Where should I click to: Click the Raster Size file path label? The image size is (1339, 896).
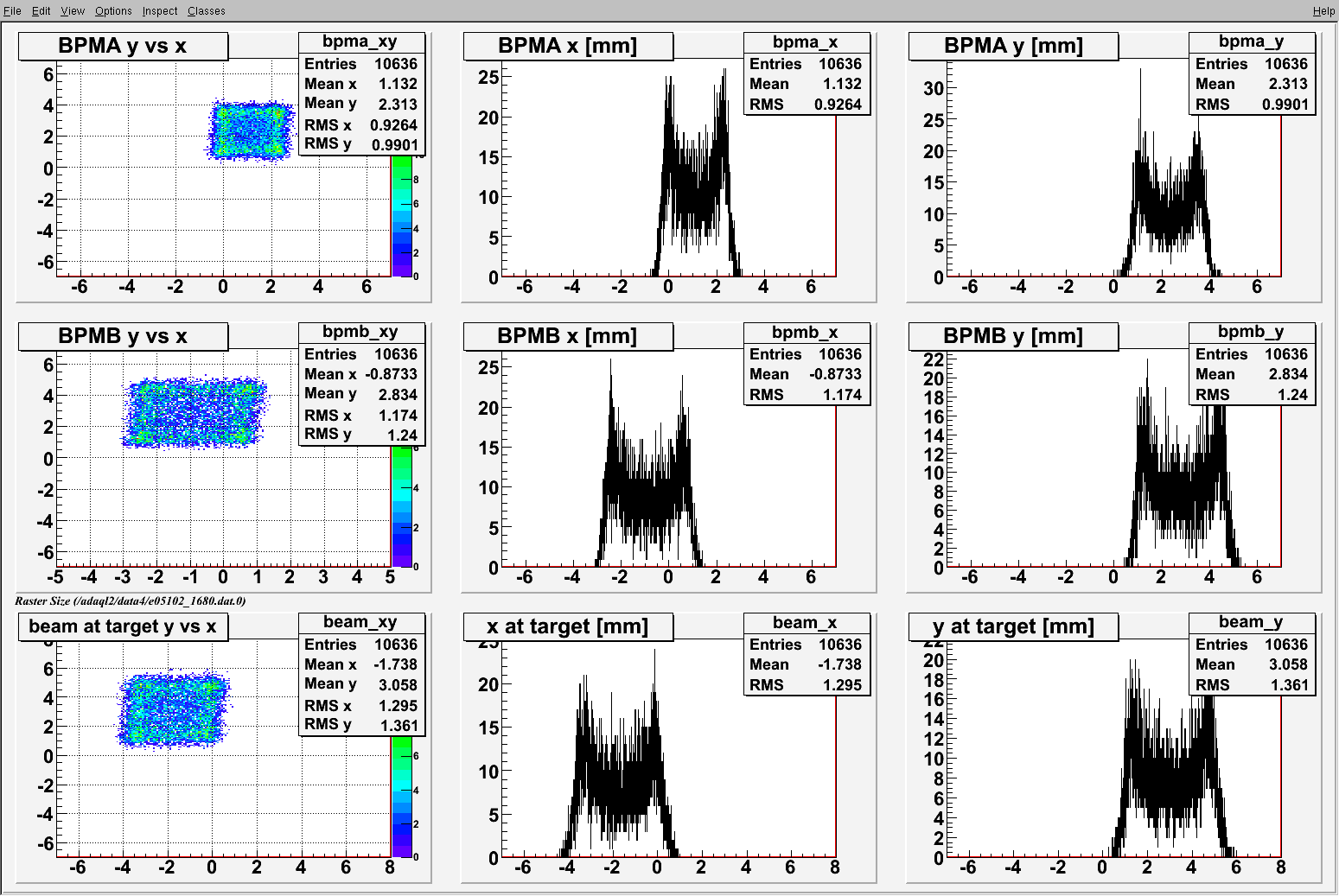click(x=131, y=601)
